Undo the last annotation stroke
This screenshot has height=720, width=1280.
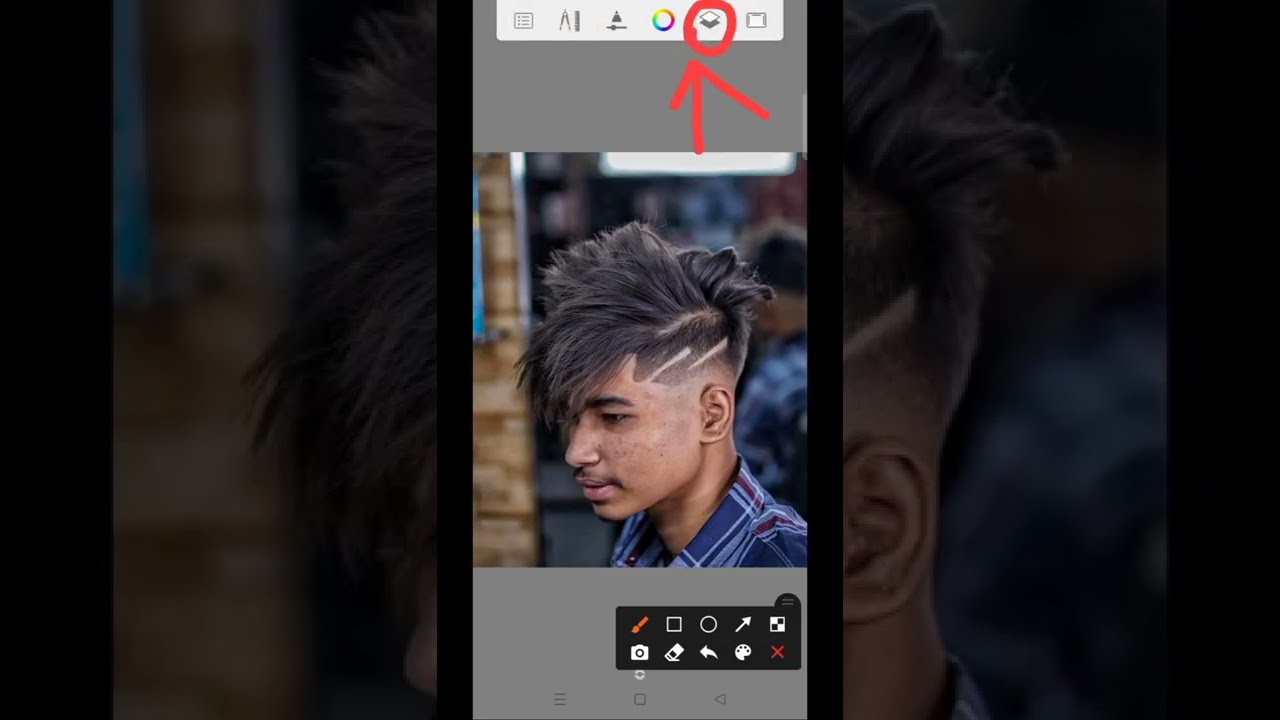[708, 653]
